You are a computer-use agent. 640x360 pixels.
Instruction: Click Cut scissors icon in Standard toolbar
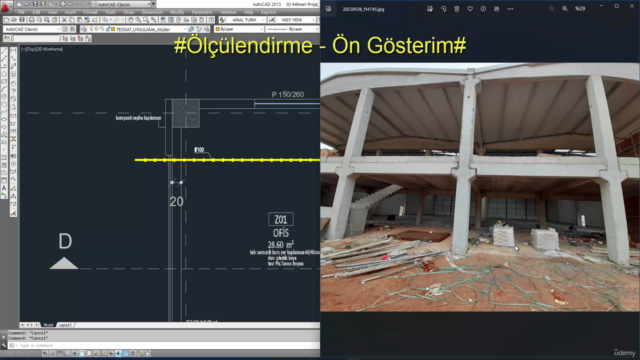pos(64,20)
